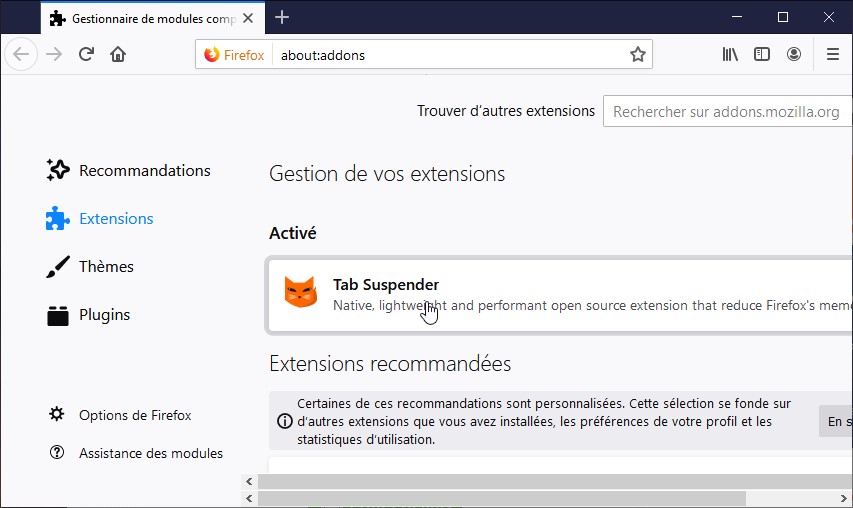This screenshot has width=853, height=508.
Task: Click the addons.mozilla.org search field
Action: pos(726,112)
